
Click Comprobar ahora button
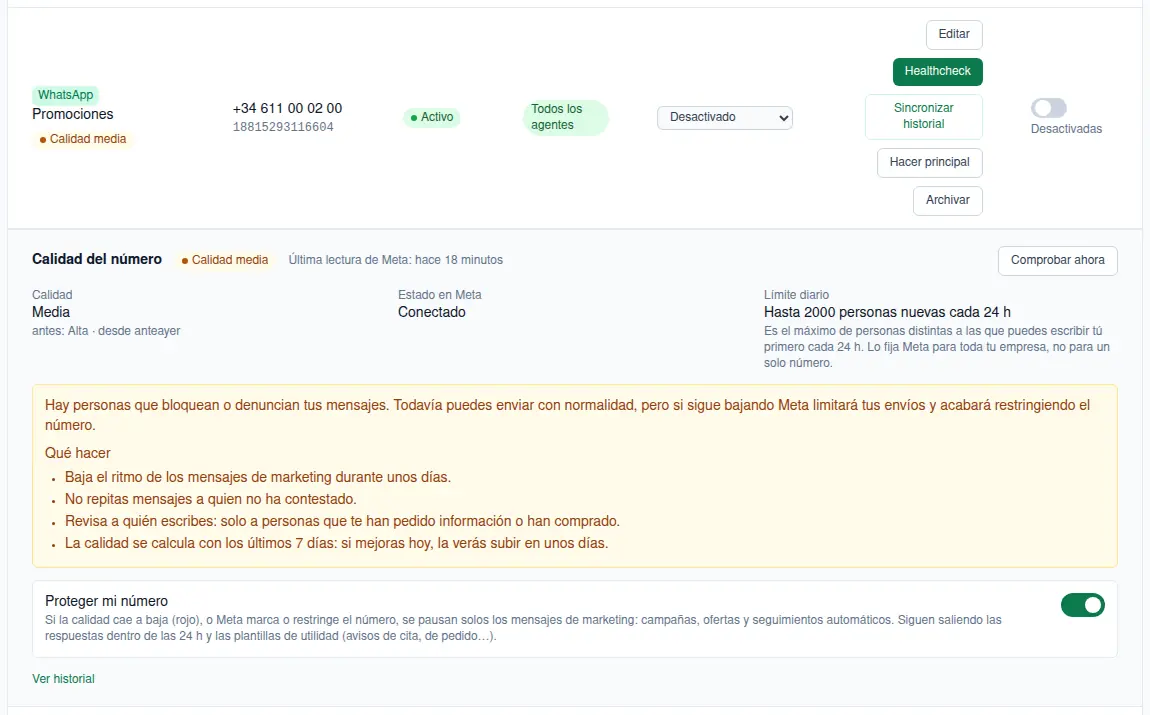pos(1058,260)
